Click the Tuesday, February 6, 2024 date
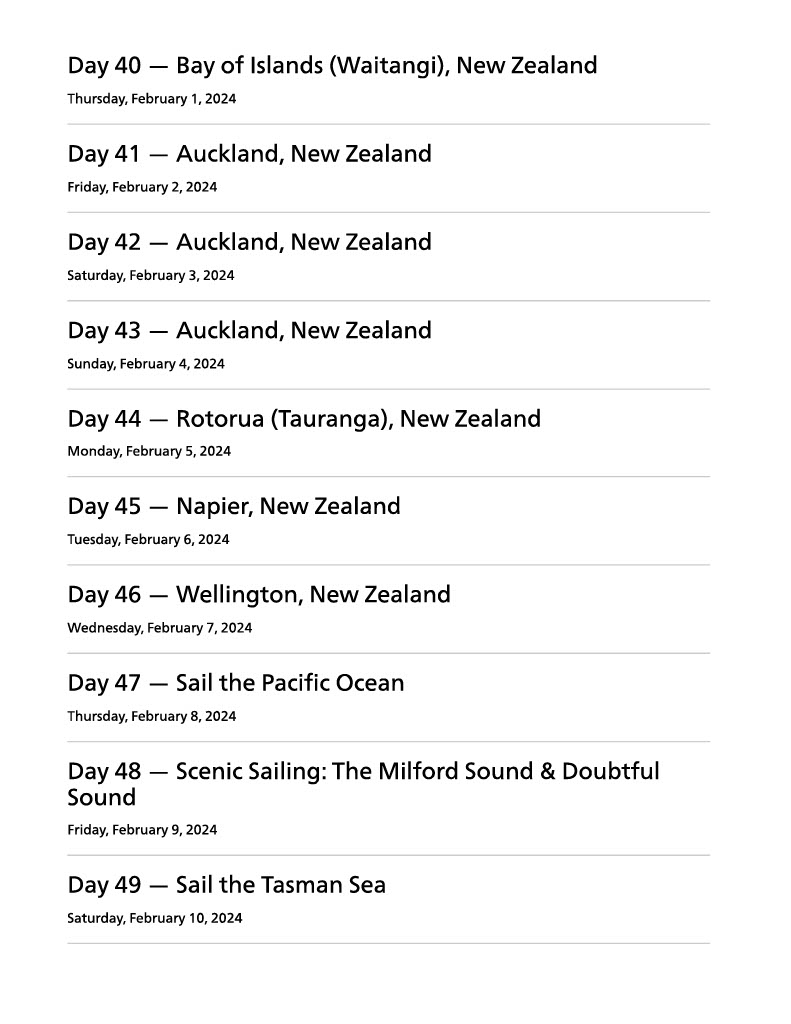The height and width of the screenshot is (1024, 791). (x=148, y=539)
